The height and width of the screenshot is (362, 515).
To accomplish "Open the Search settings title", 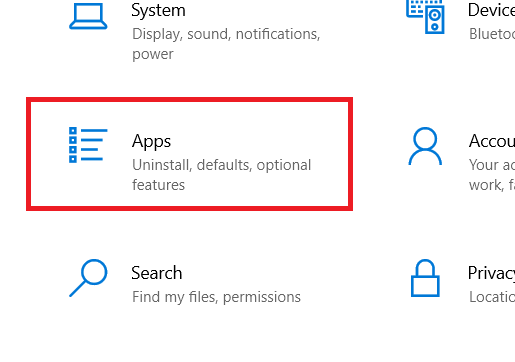I will coord(157,273).
